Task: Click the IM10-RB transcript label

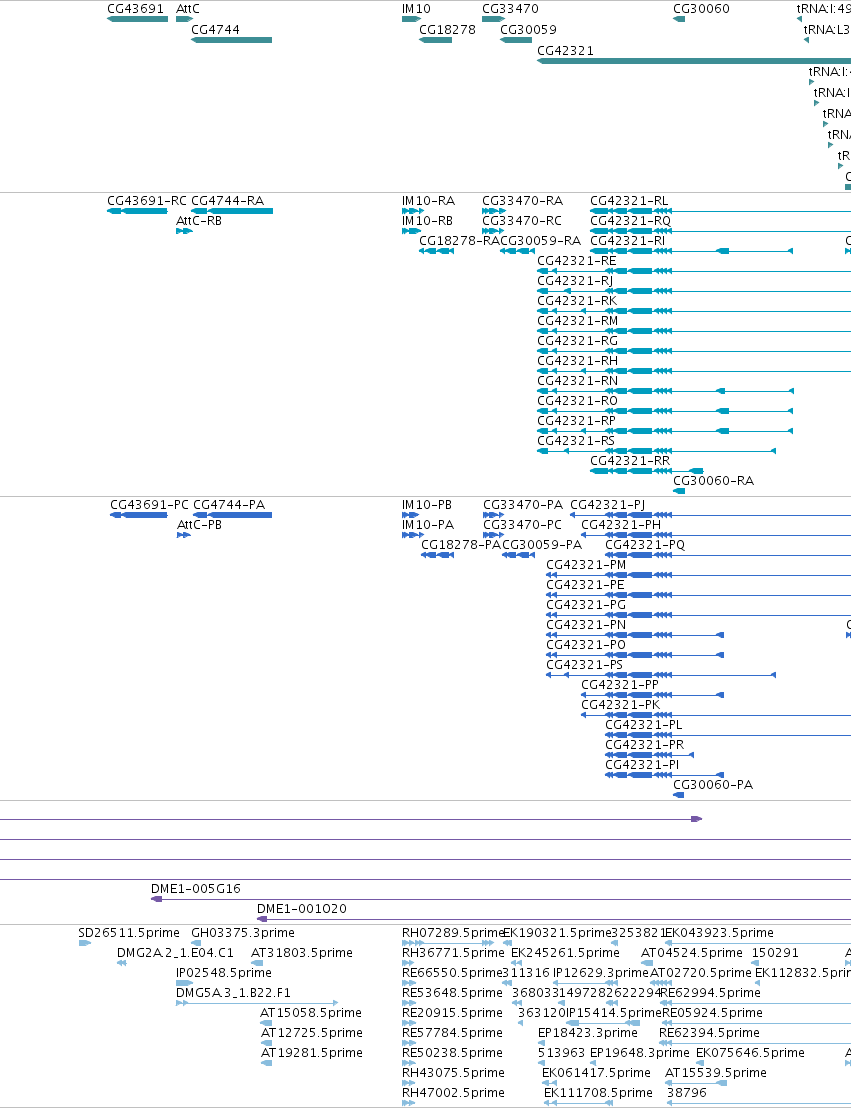Action: pyautogui.click(x=428, y=221)
